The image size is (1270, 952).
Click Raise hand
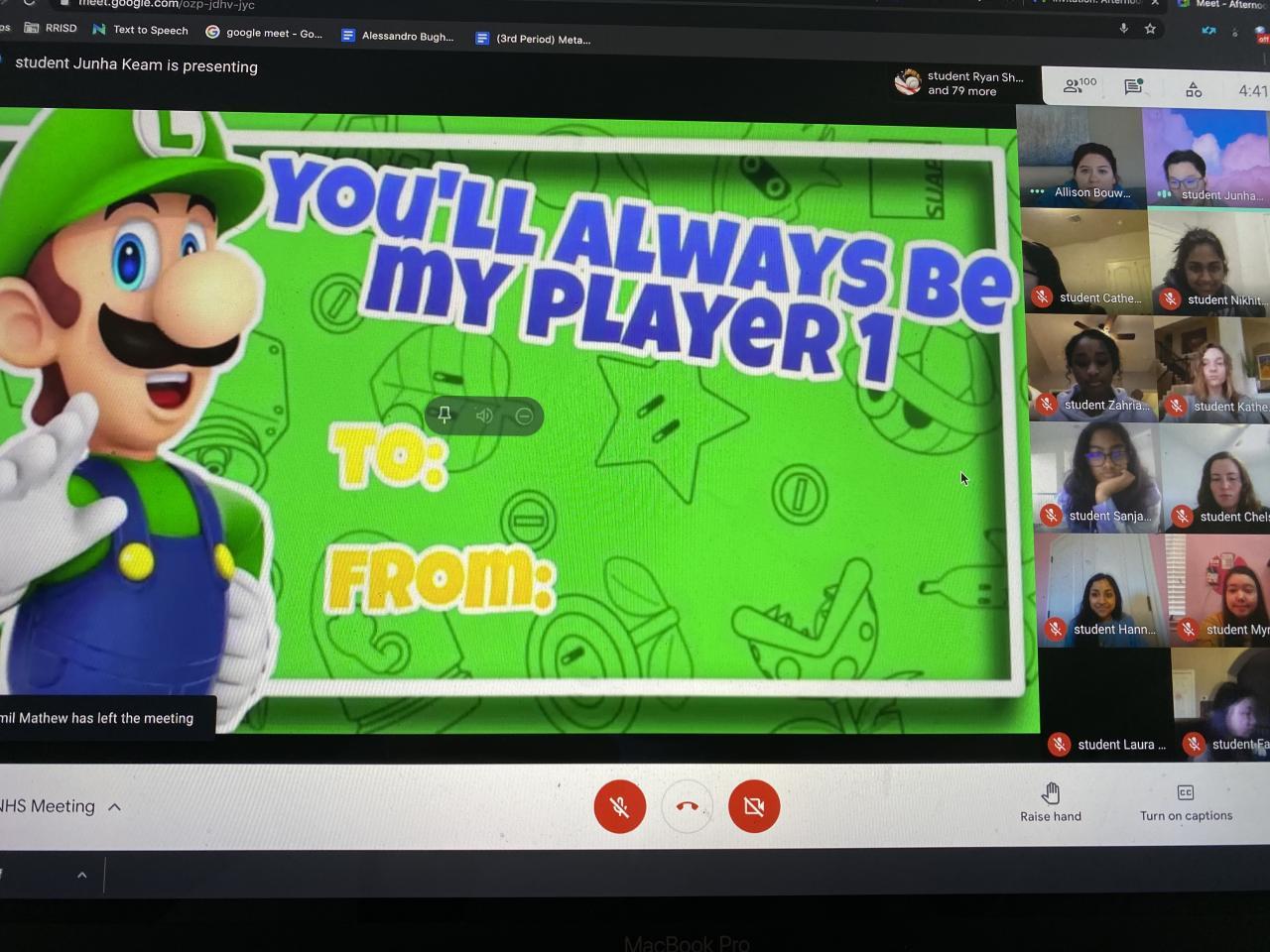[x=1051, y=803]
